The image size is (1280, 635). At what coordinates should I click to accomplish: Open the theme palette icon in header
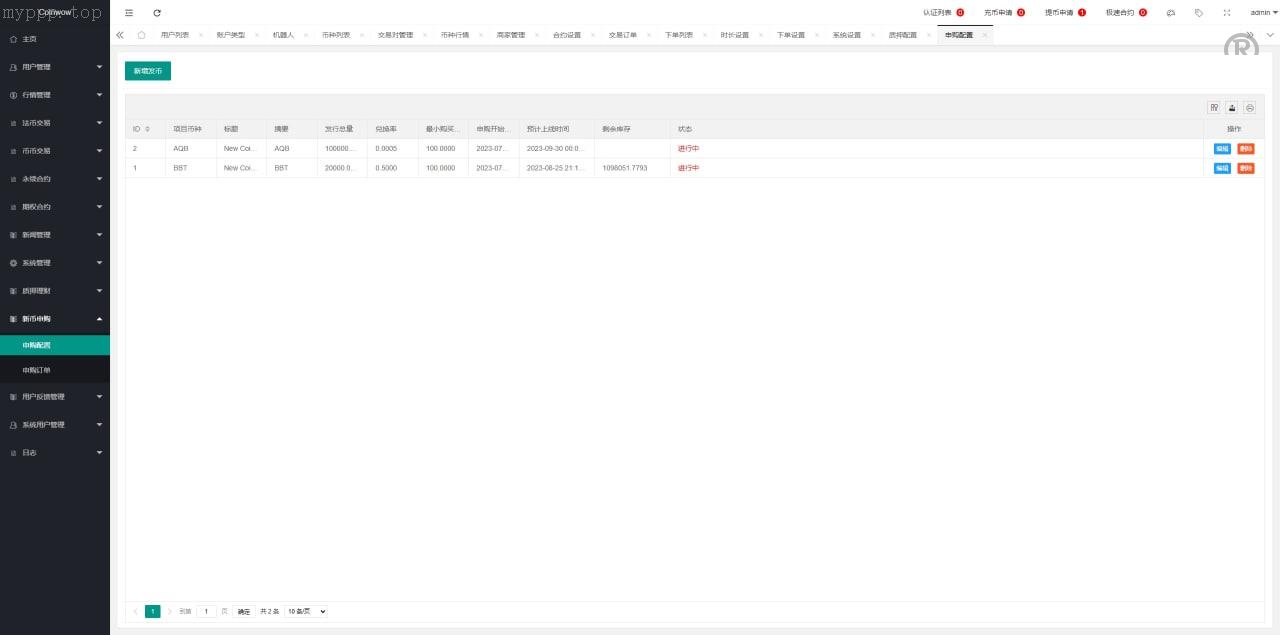point(1171,12)
